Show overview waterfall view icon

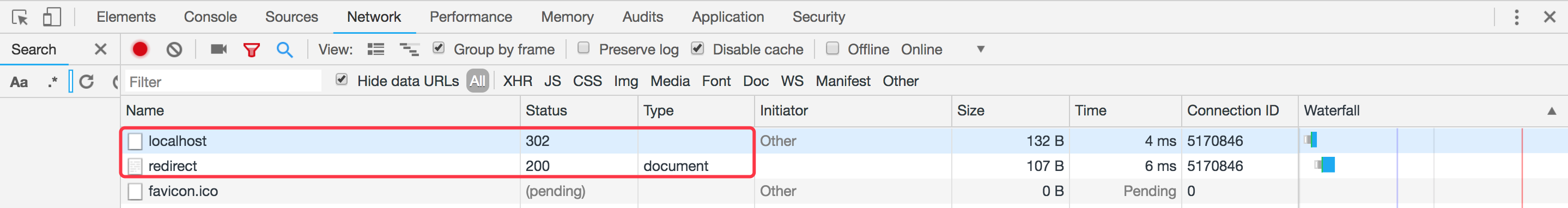[x=409, y=49]
